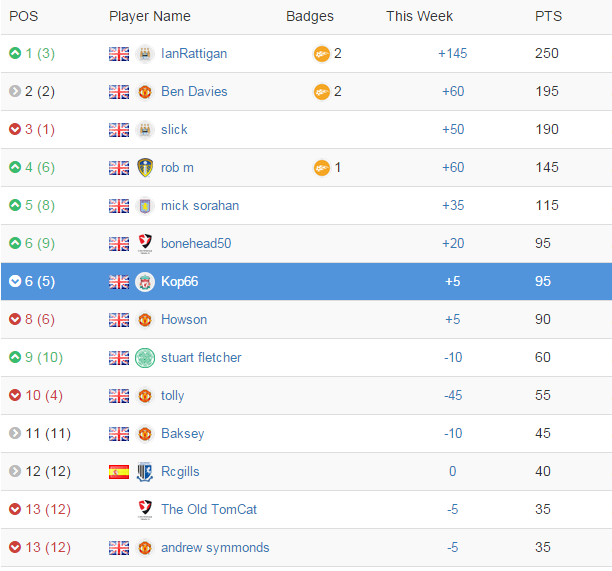612x571 pixels.
Task: Click the orange badge icon beside IanRattigan
Action: click(322, 54)
